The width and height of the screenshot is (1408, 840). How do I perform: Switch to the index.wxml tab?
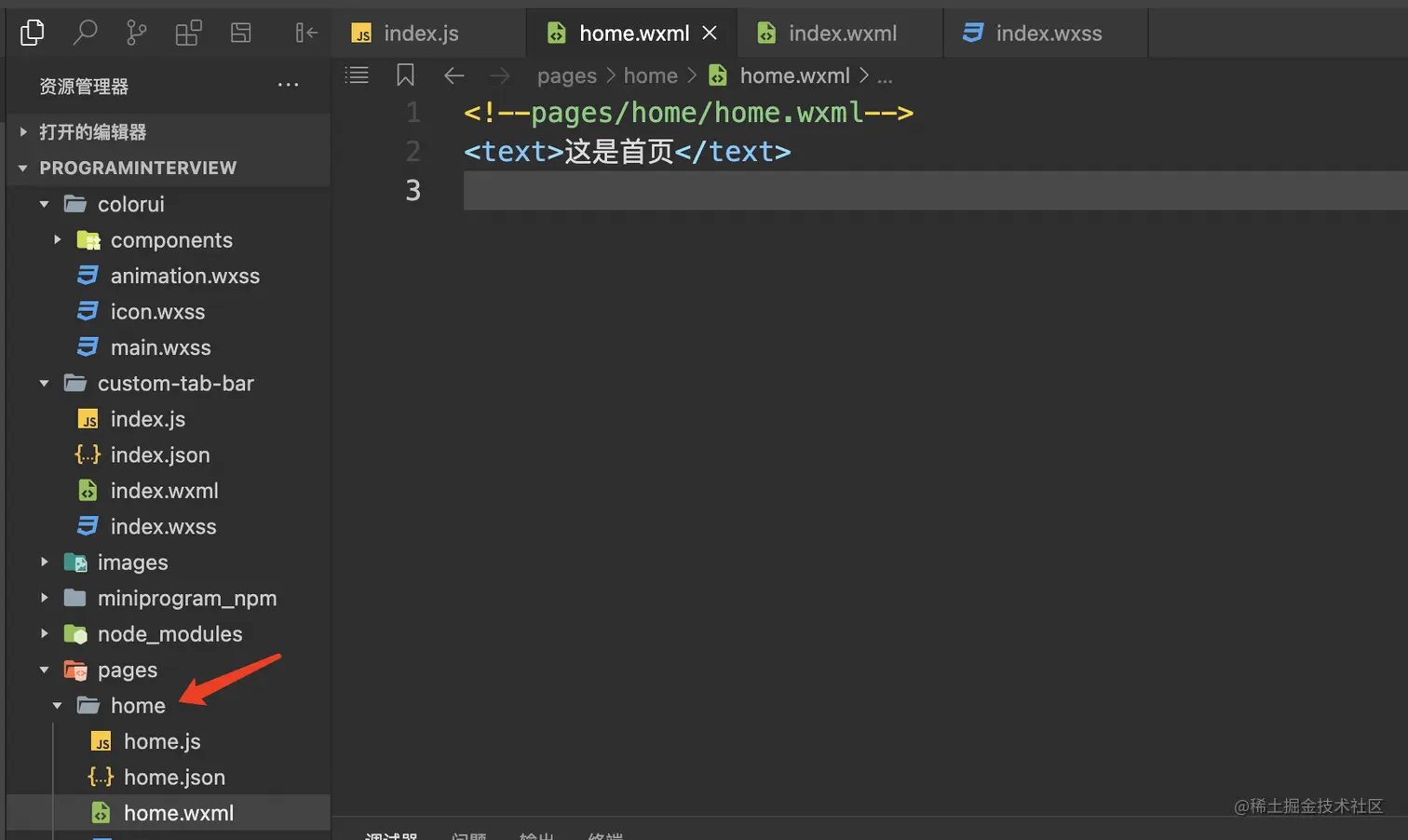coord(840,34)
